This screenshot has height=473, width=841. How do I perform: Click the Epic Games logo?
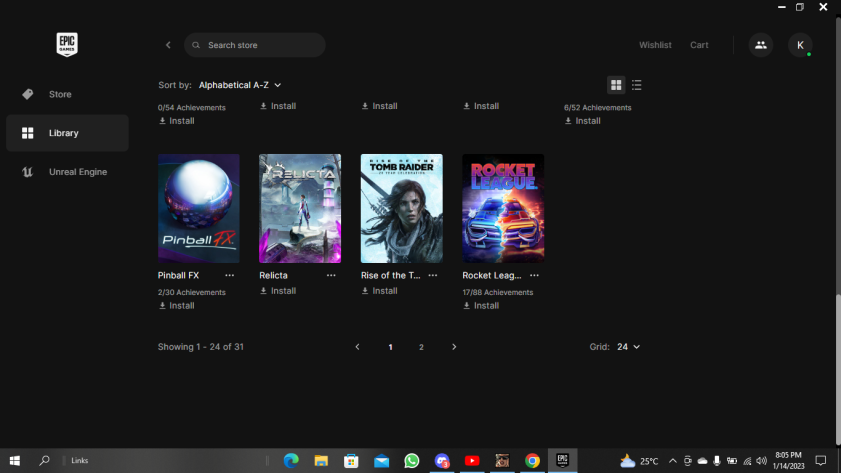[x=67, y=44]
